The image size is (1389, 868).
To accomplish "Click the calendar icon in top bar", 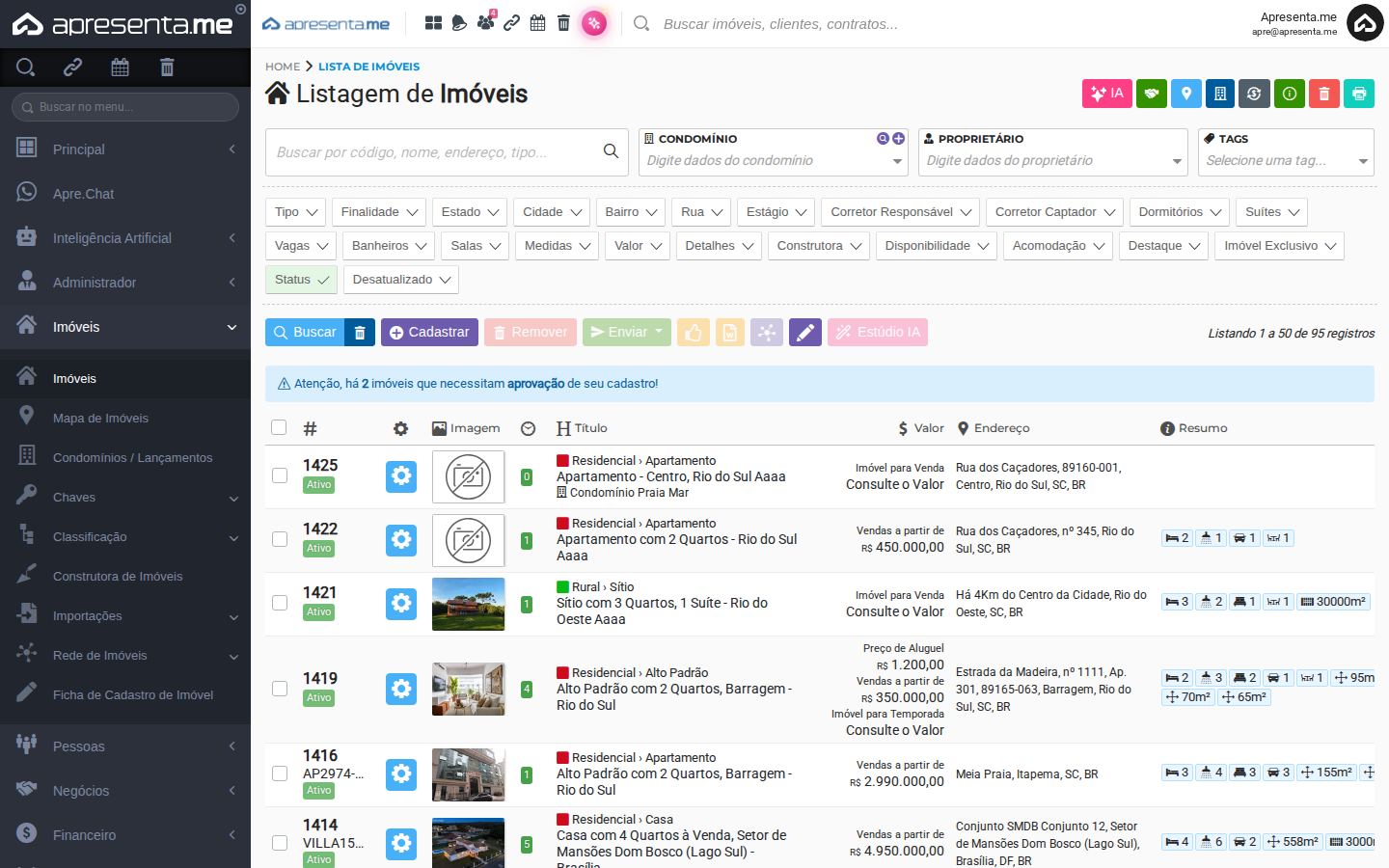I will (x=538, y=23).
